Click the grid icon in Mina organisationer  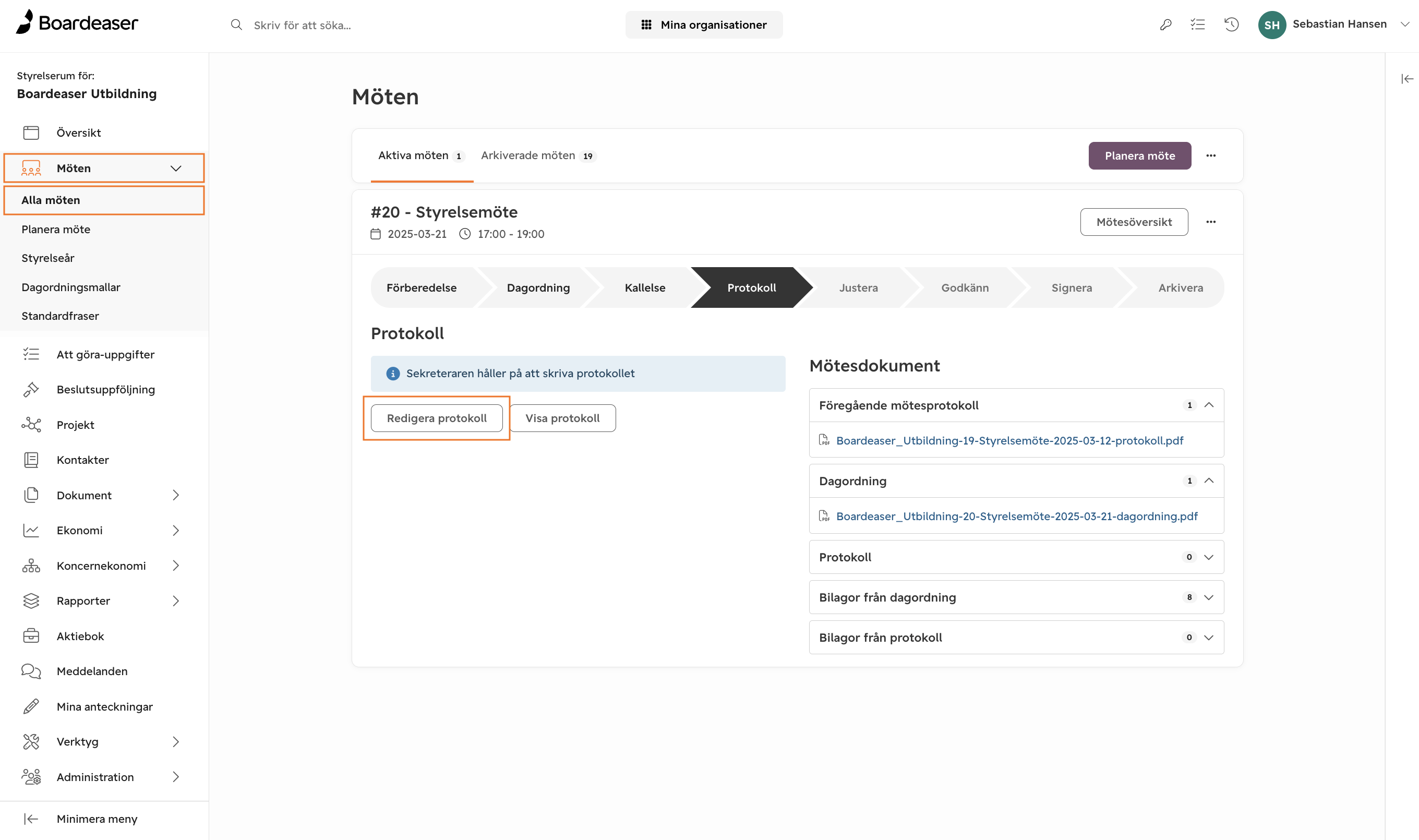(646, 25)
